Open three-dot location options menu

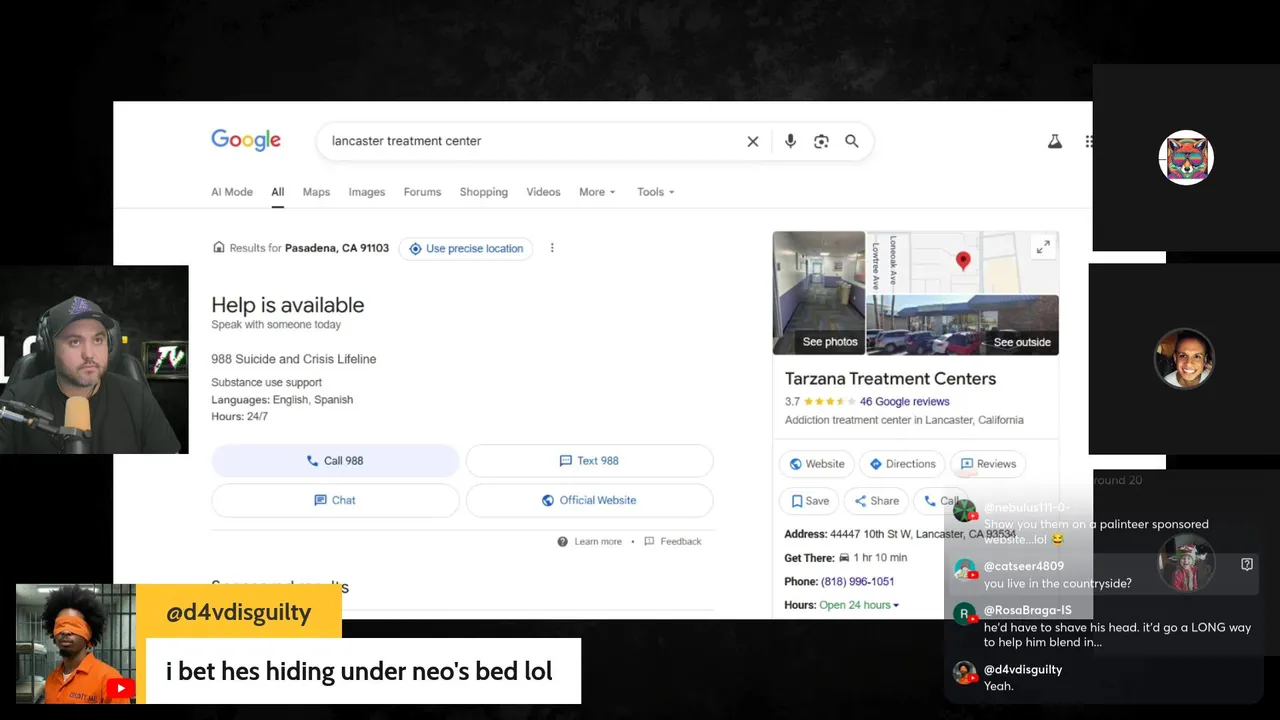(552, 248)
